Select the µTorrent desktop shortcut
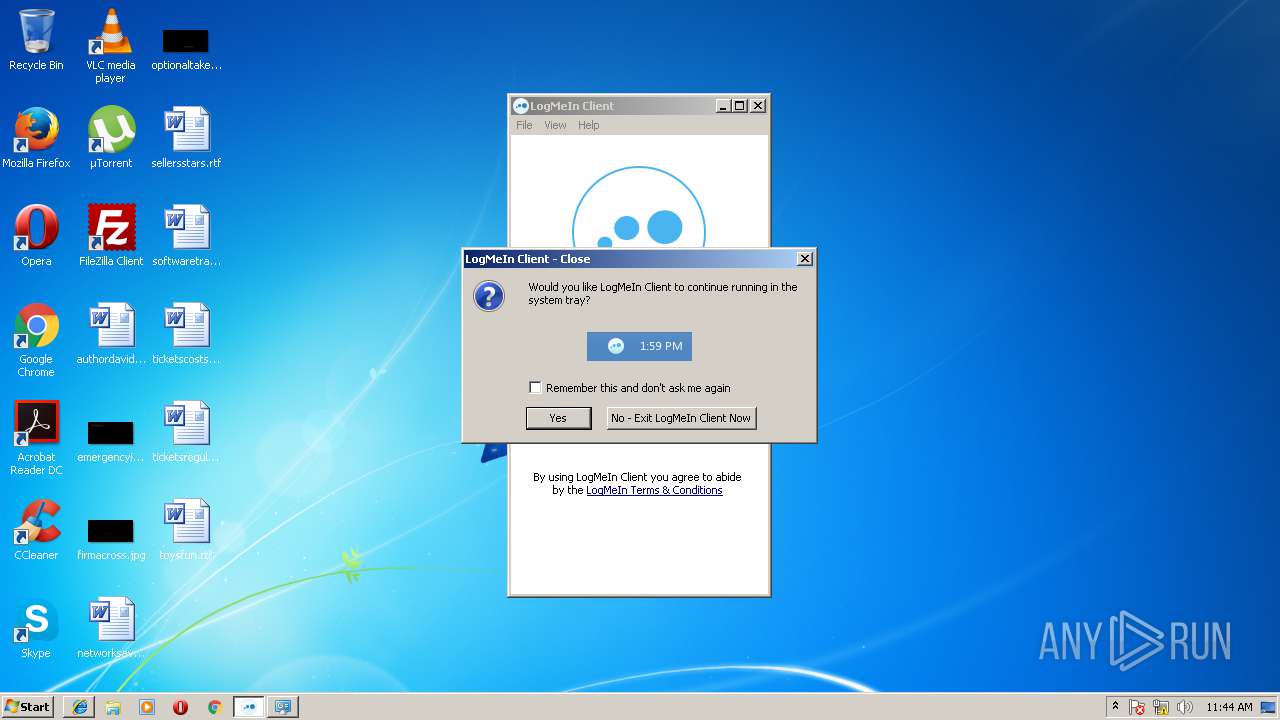Screen dimensions: 1280x720 click(110, 138)
